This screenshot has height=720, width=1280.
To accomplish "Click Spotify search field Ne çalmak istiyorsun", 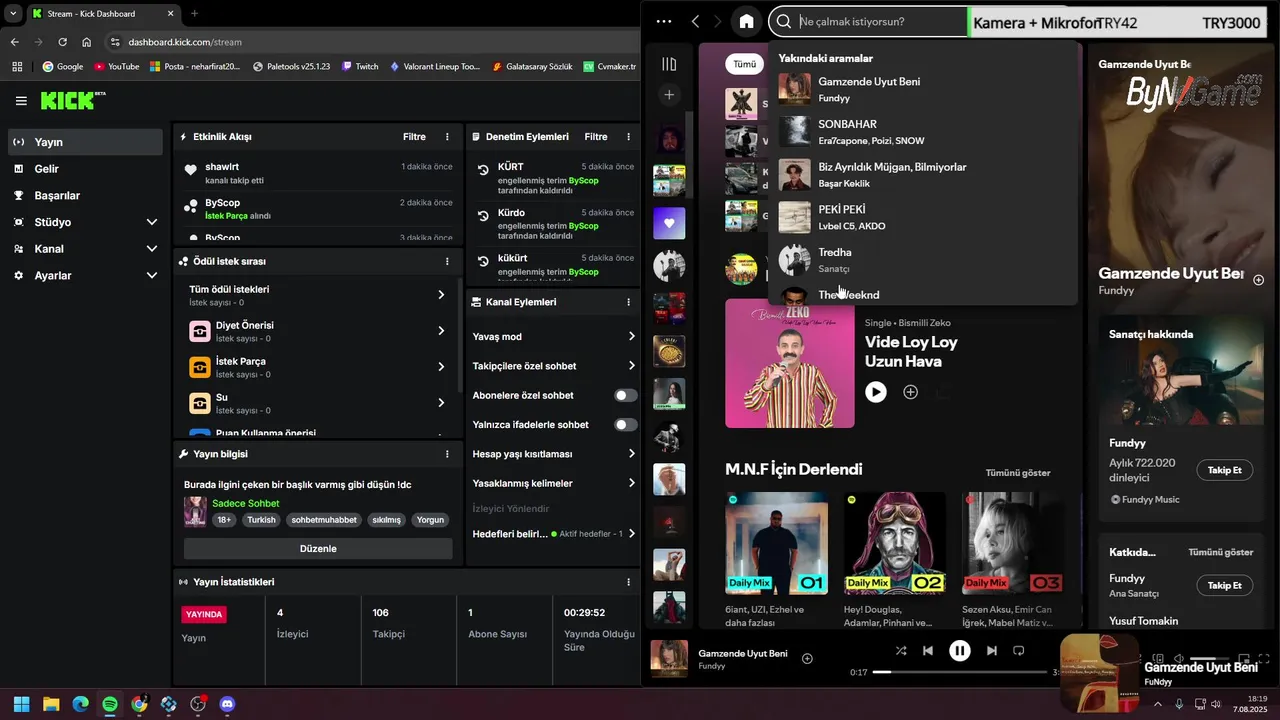I will tap(866, 22).
